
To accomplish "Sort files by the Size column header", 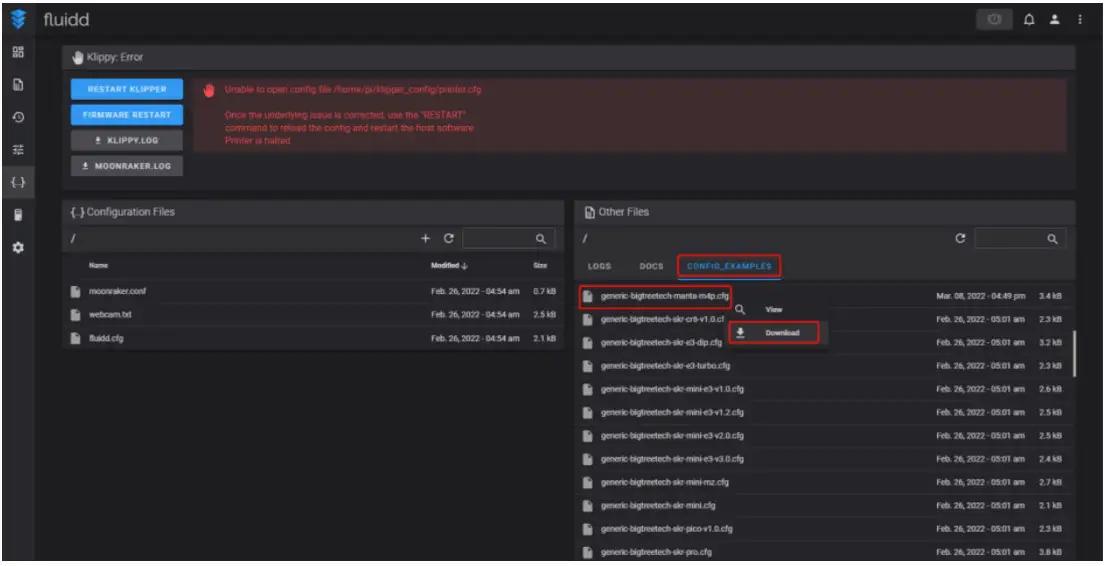I will [541, 266].
